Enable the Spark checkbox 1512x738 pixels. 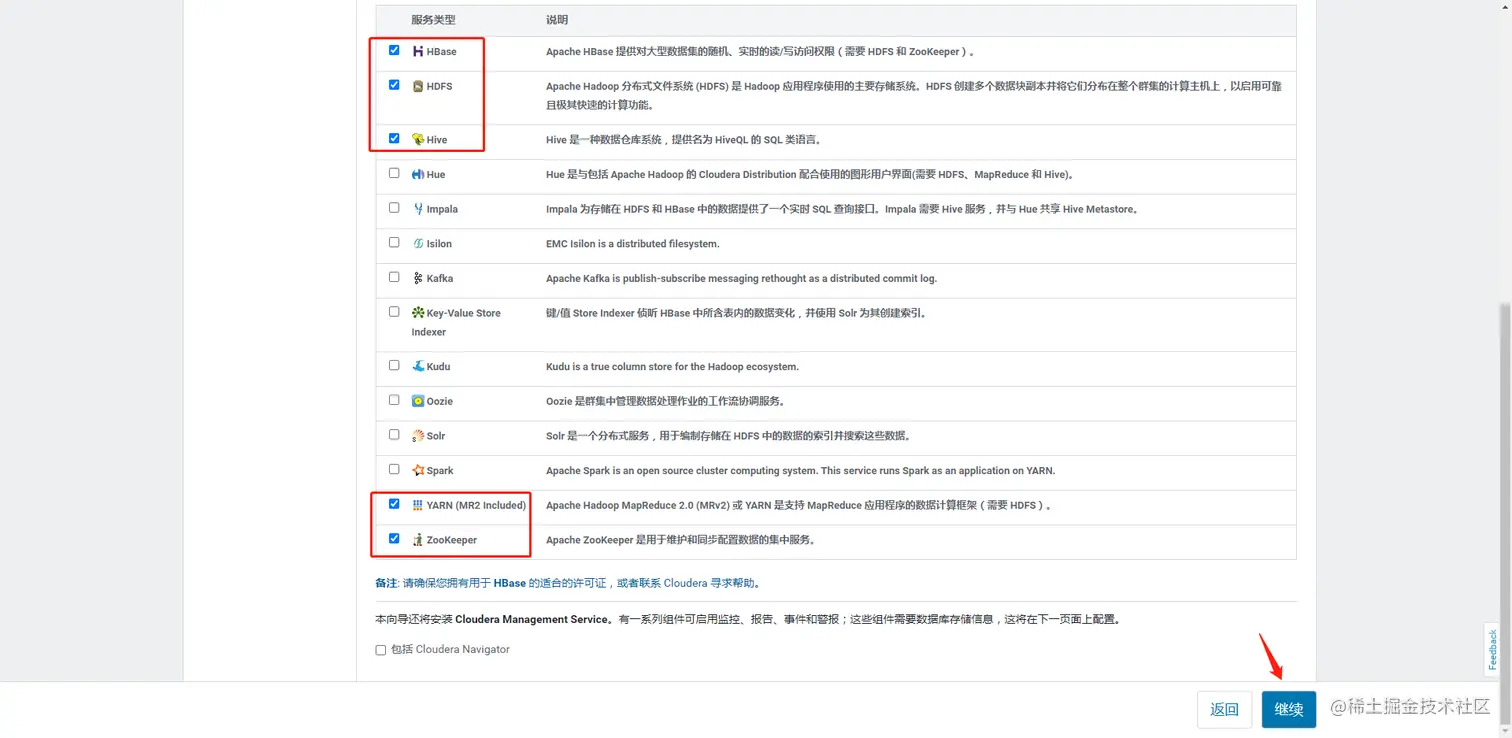[x=394, y=469]
